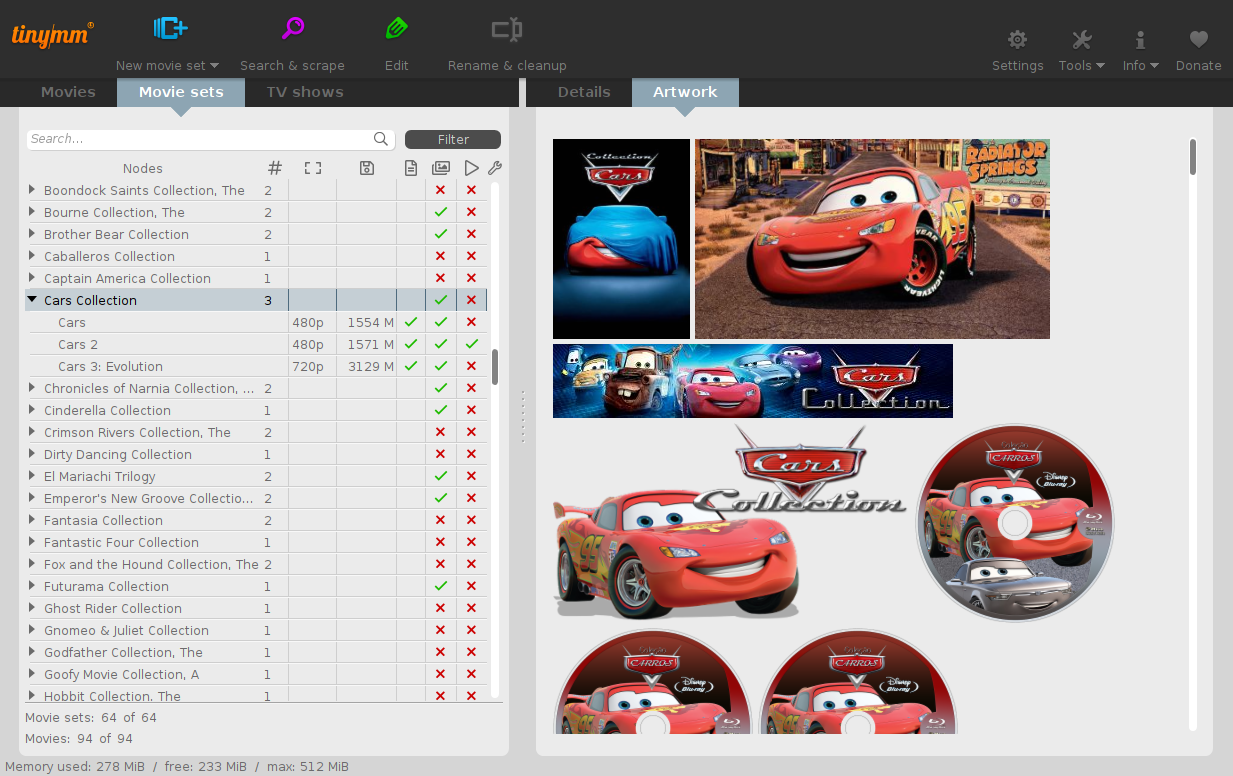Click the green Edit pencil icon
Screen dimensions: 1233x776
[x=397, y=29]
